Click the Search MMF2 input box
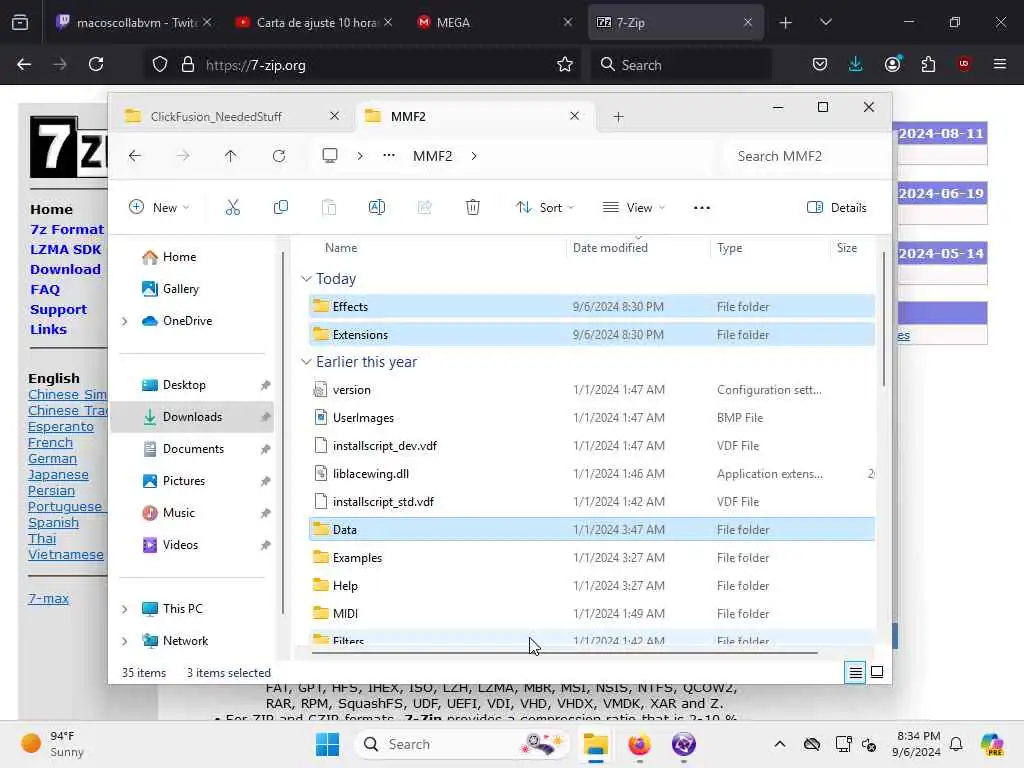The image size is (1024, 768). point(803,156)
